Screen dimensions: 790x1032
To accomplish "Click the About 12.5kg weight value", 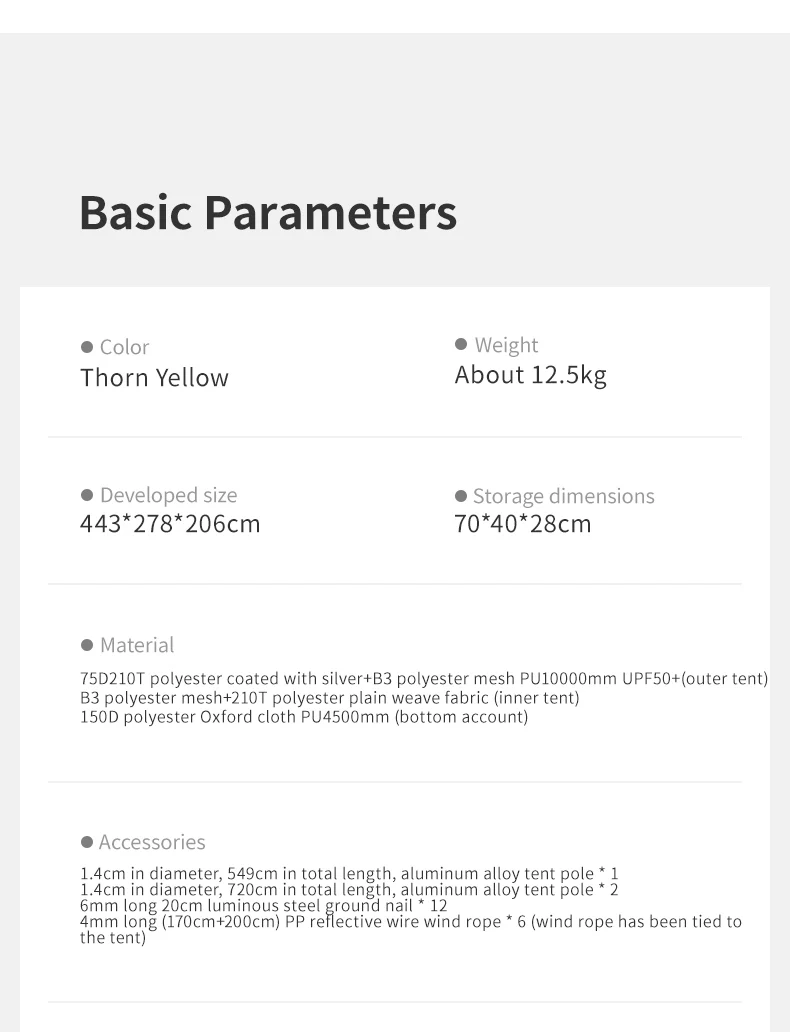I will [x=530, y=375].
